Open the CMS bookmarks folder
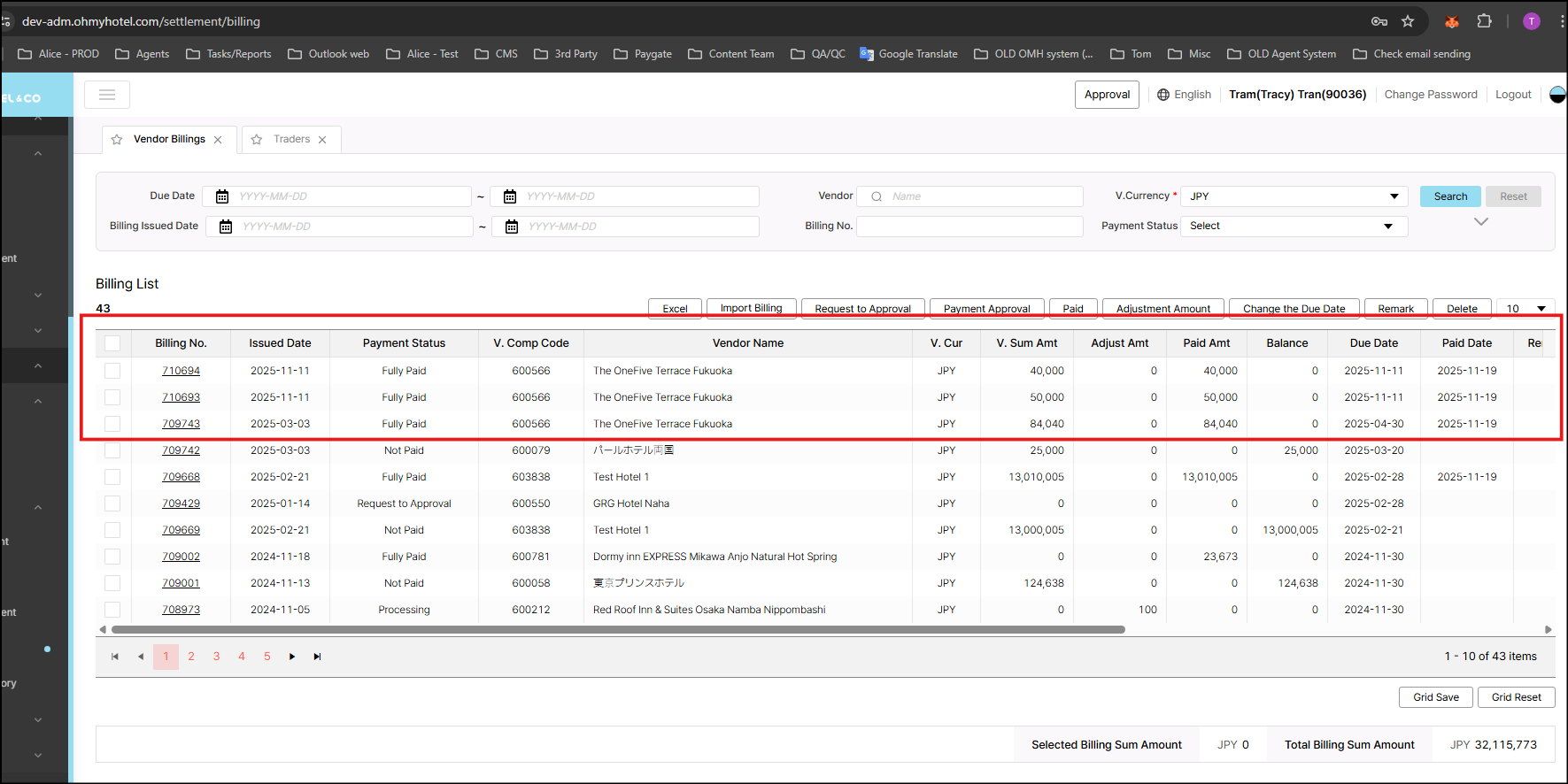This screenshot has width=1568, height=784. click(x=497, y=54)
